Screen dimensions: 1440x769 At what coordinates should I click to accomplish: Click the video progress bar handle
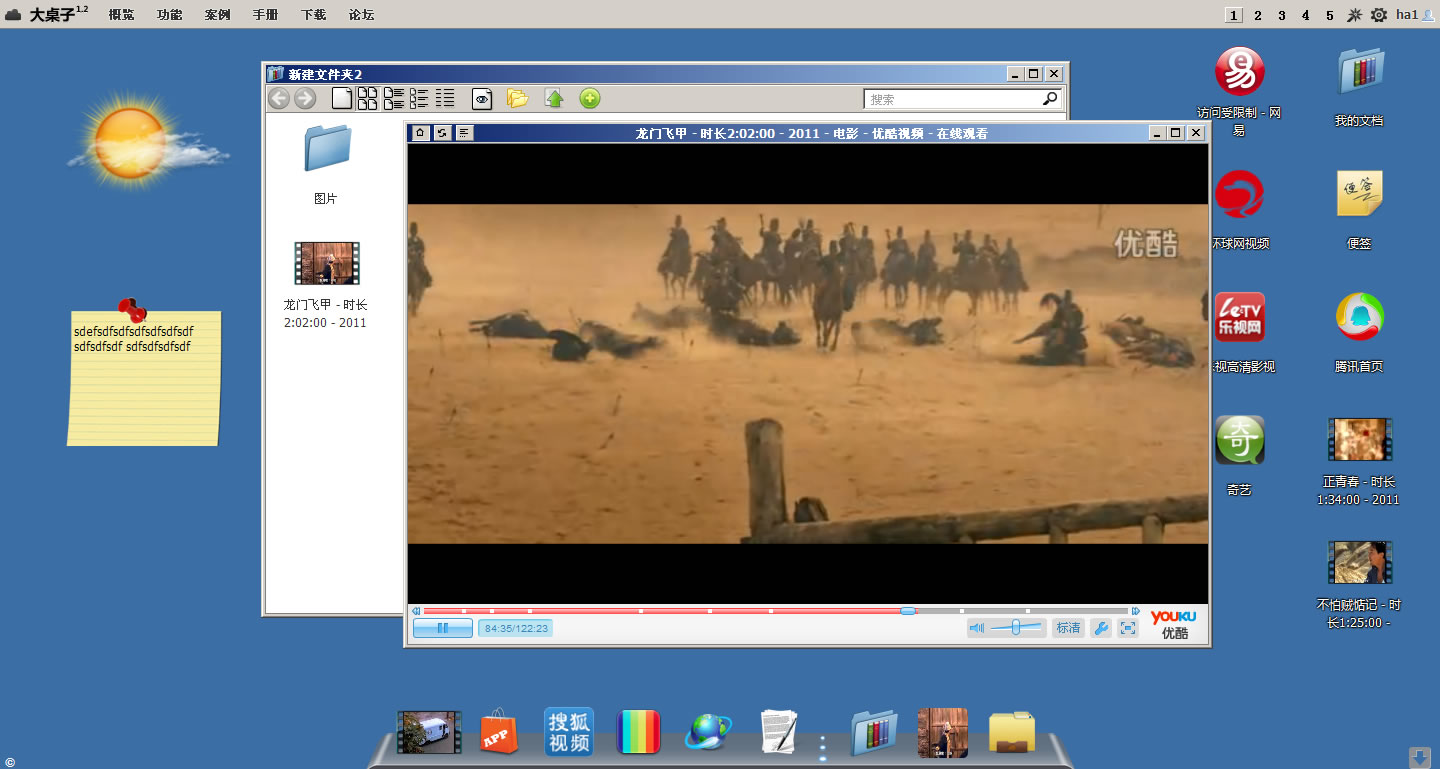tap(907, 610)
